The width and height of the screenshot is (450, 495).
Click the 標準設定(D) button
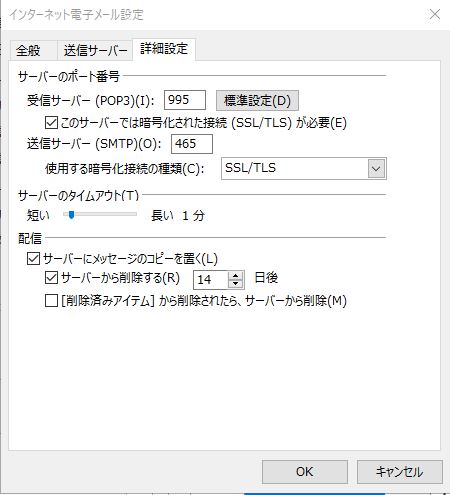click(x=257, y=100)
